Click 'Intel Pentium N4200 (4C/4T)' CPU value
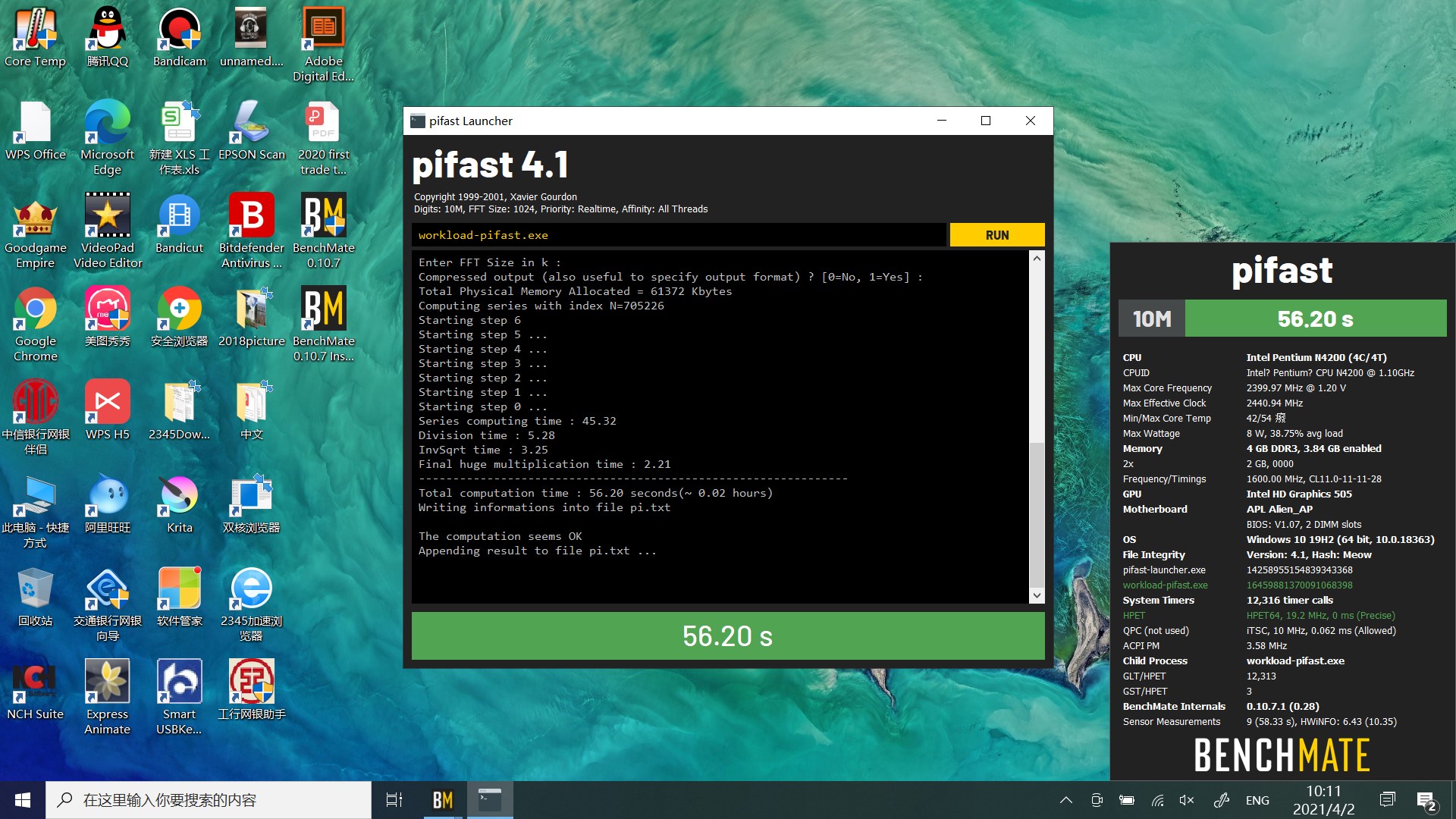 [x=1316, y=357]
